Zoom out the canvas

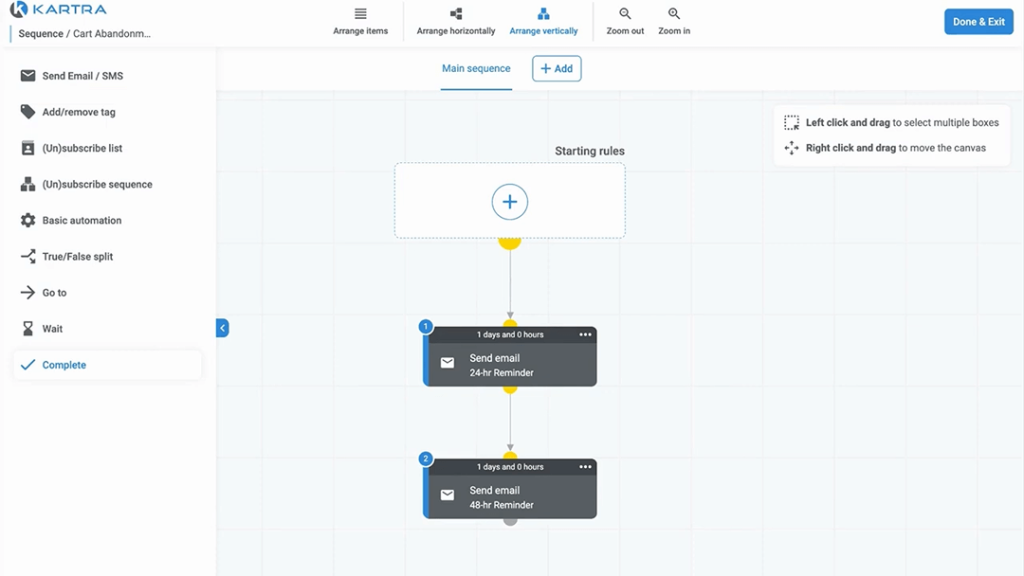[625, 22]
